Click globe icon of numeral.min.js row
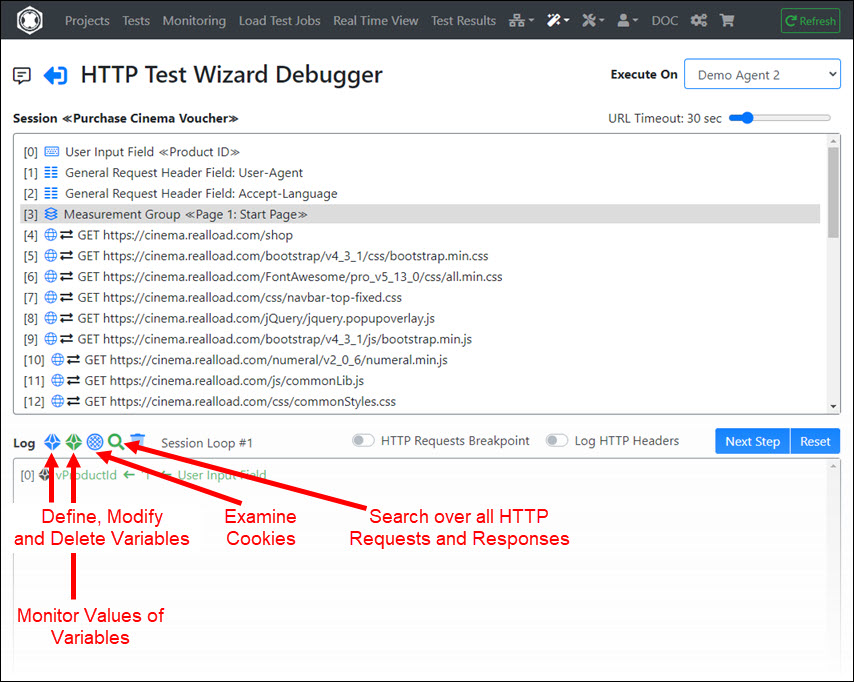 57,360
